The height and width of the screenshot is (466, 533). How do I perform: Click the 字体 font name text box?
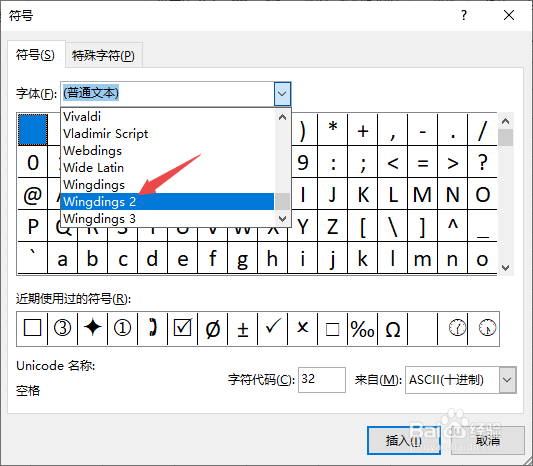(x=168, y=94)
